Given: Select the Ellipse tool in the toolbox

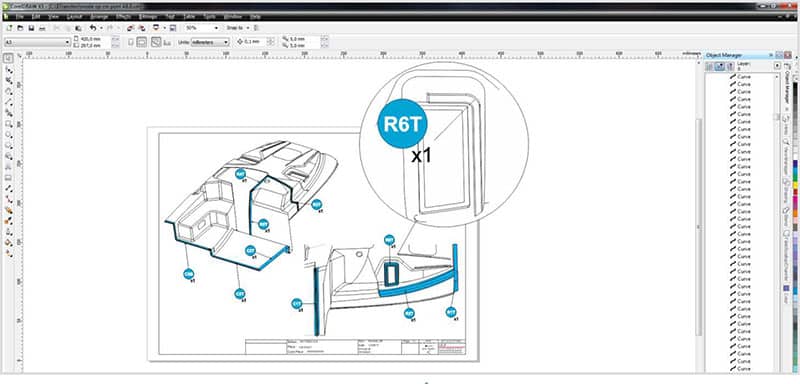Looking at the screenshot, I should point(9,135).
